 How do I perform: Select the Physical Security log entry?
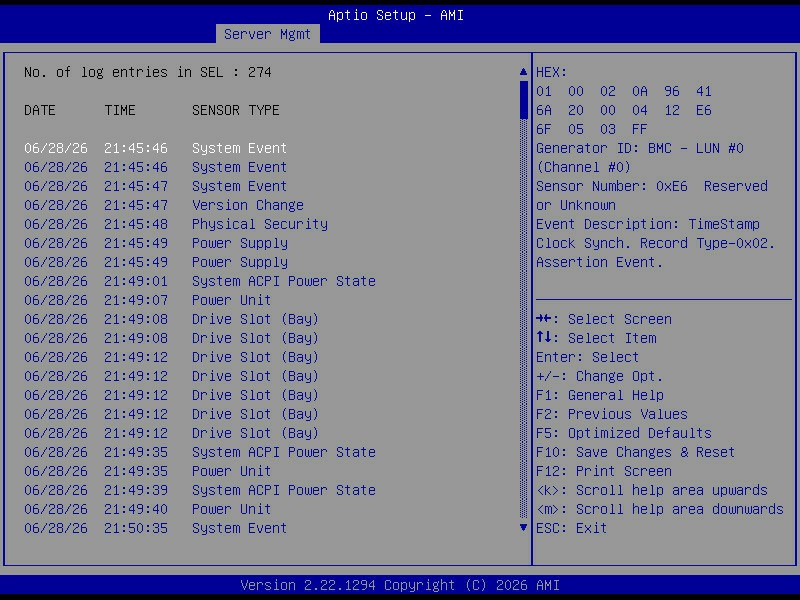pos(176,224)
